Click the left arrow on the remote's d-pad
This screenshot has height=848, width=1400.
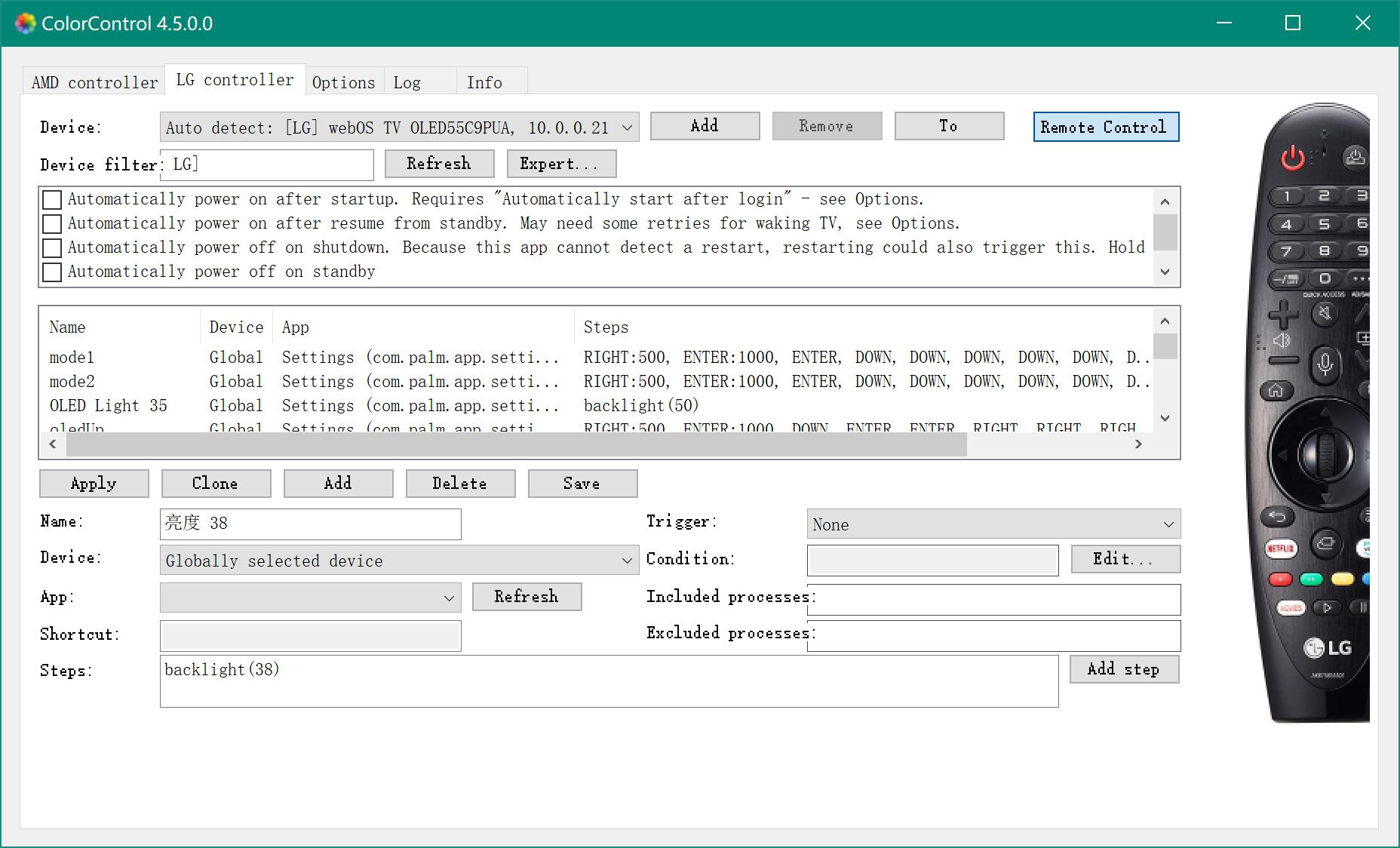click(1282, 454)
